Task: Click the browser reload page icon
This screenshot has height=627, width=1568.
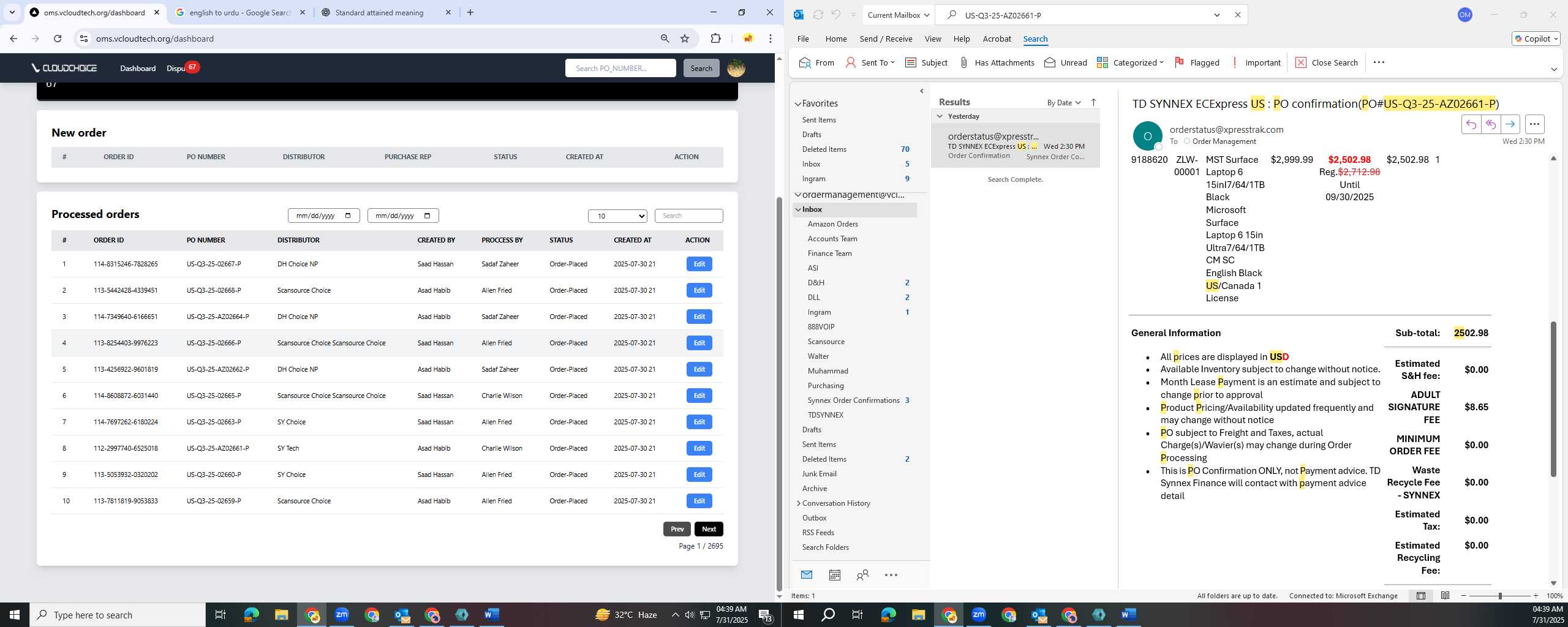Action: (x=58, y=39)
